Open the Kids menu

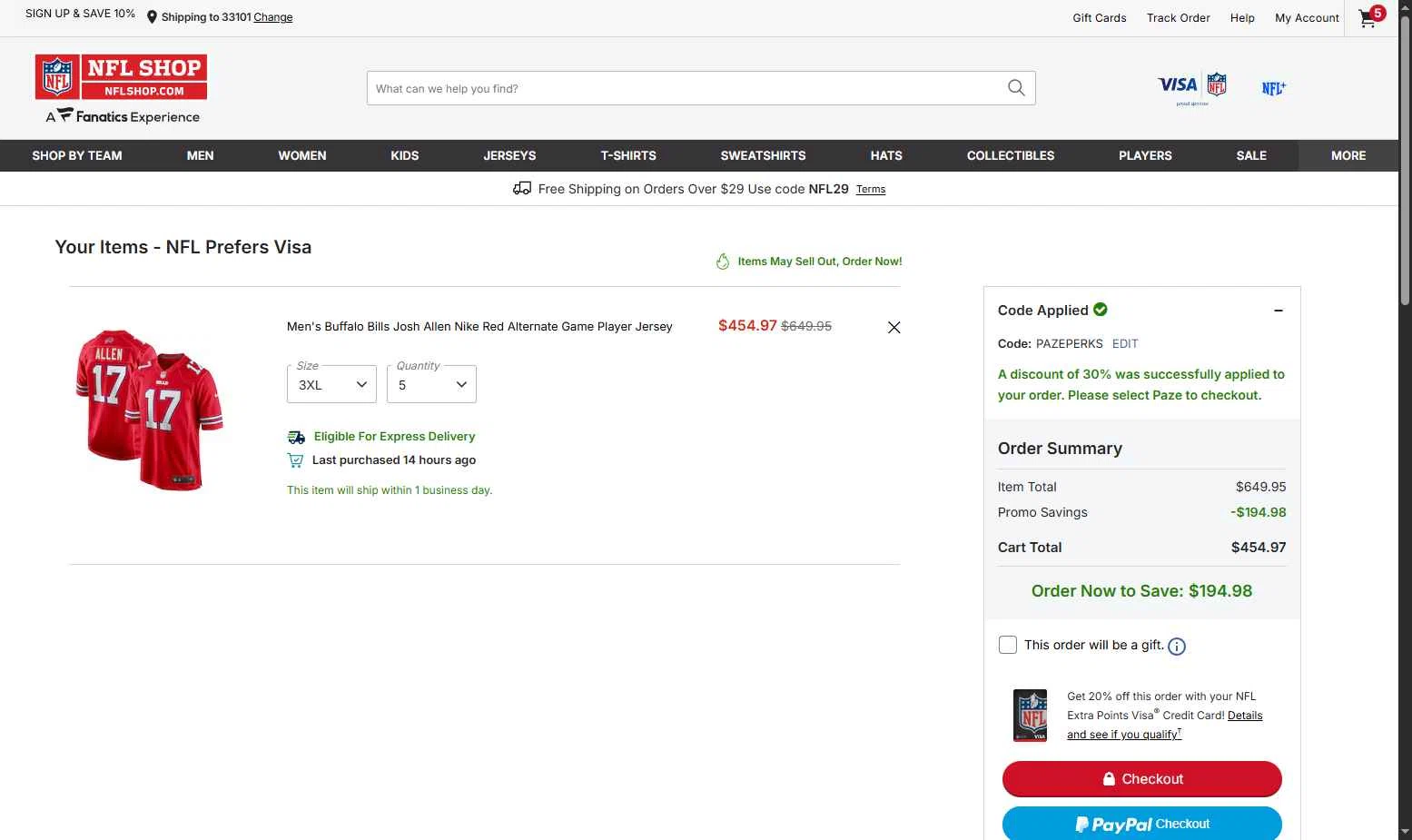coord(405,155)
